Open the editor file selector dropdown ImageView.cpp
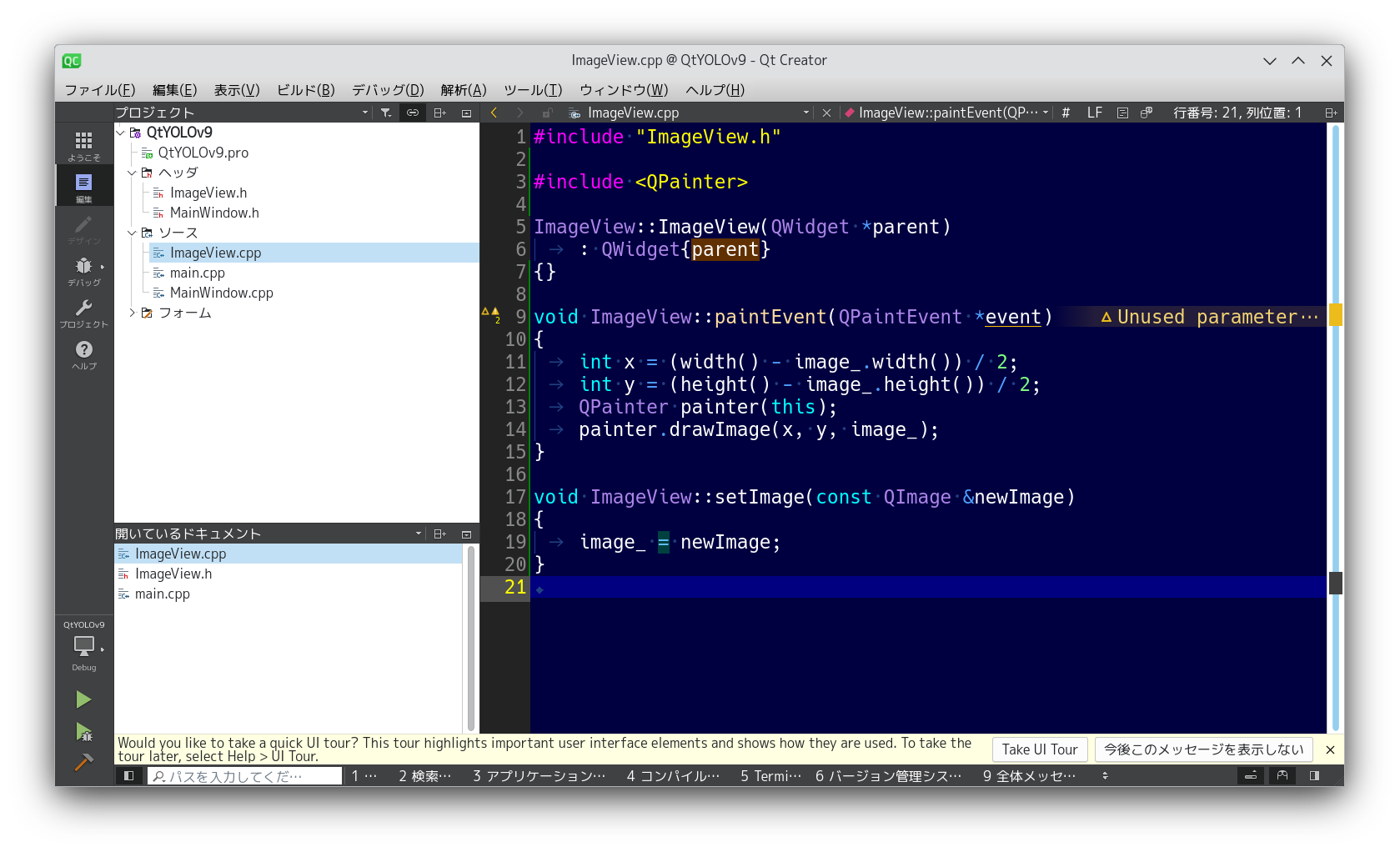1400x852 pixels. [x=689, y=113]
